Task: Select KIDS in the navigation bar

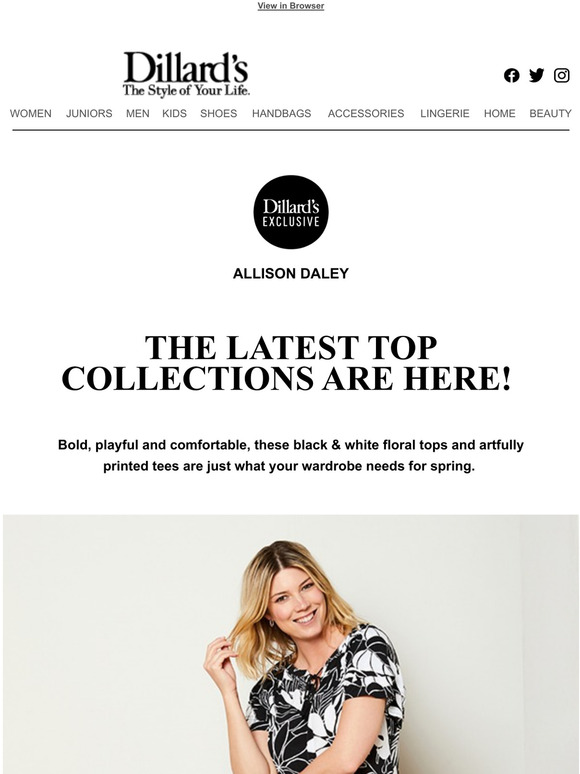Action: click(174, 114)
